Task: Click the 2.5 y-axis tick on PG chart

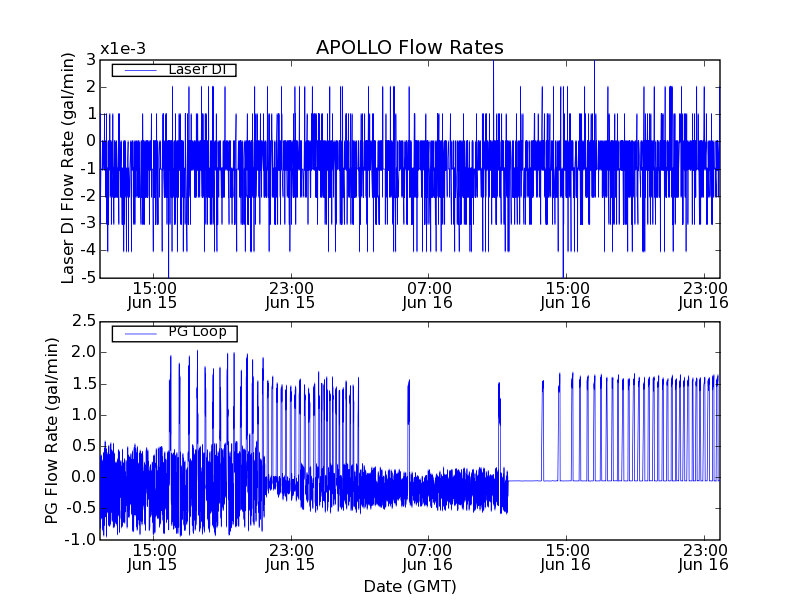Action: [x=82, y=321]
